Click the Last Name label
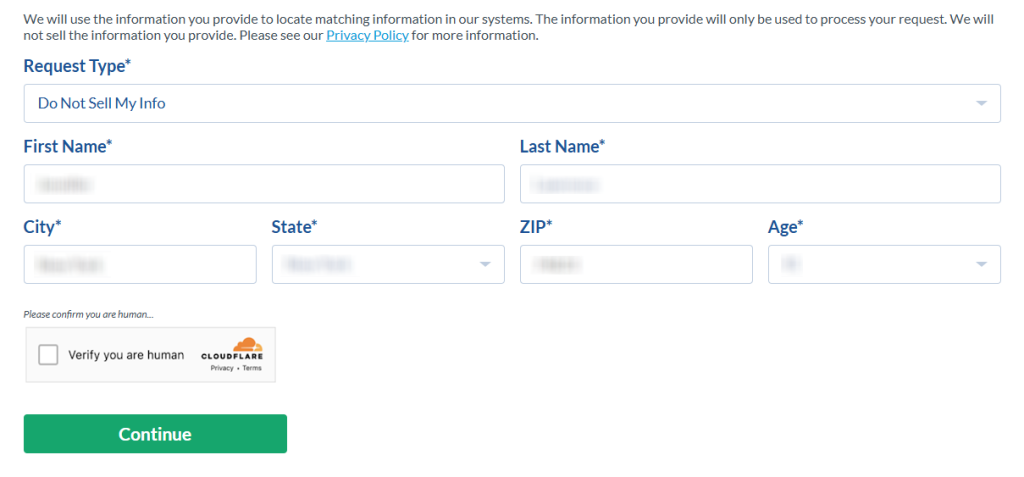 pyautogui.click(x=562, y=146)
